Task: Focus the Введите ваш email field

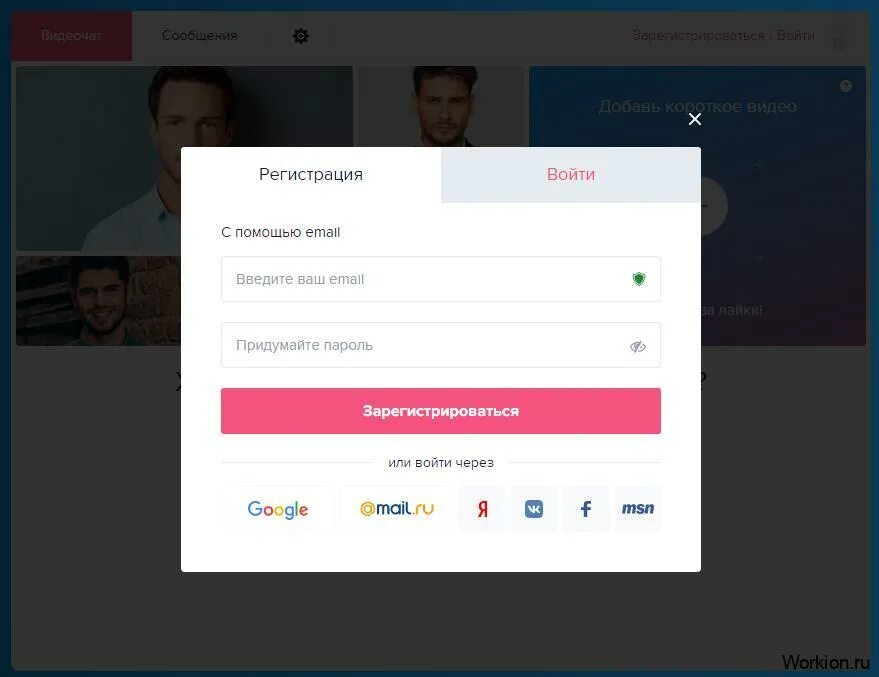Action: [x=441, y=279]
